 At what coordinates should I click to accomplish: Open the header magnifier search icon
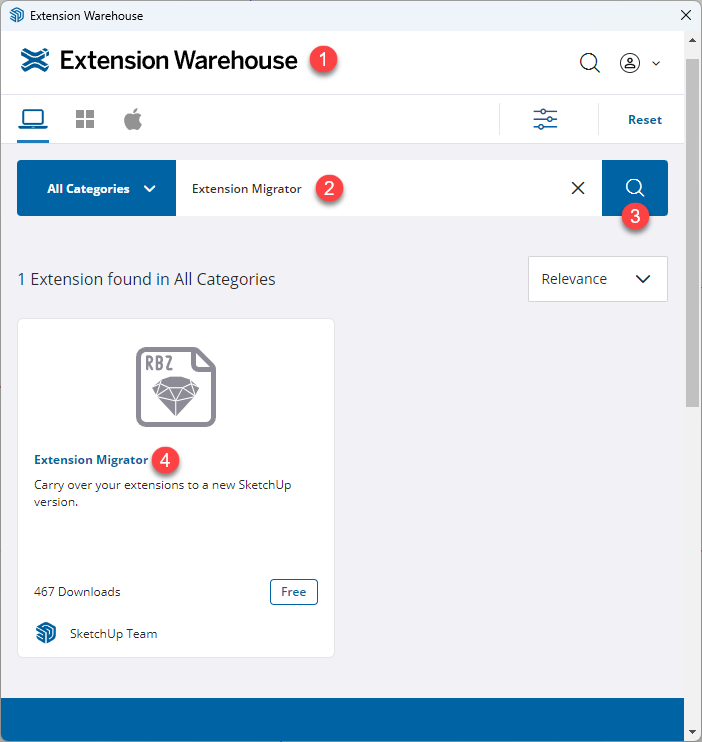click(590, 62)
